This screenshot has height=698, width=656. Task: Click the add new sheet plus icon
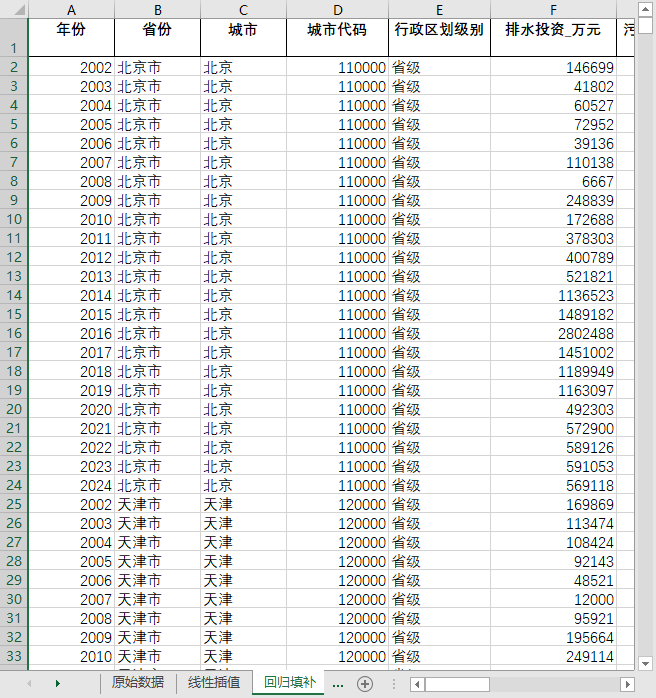pos(365,684)
